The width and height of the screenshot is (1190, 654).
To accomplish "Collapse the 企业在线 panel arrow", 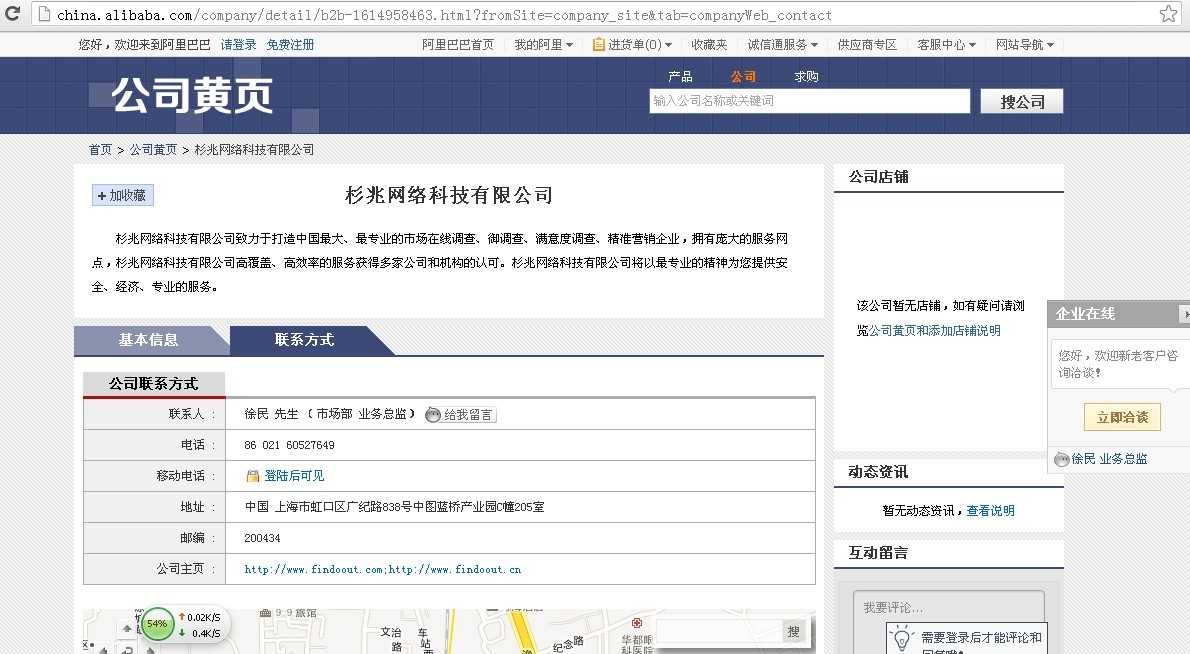I will (x=1185, y=313).
